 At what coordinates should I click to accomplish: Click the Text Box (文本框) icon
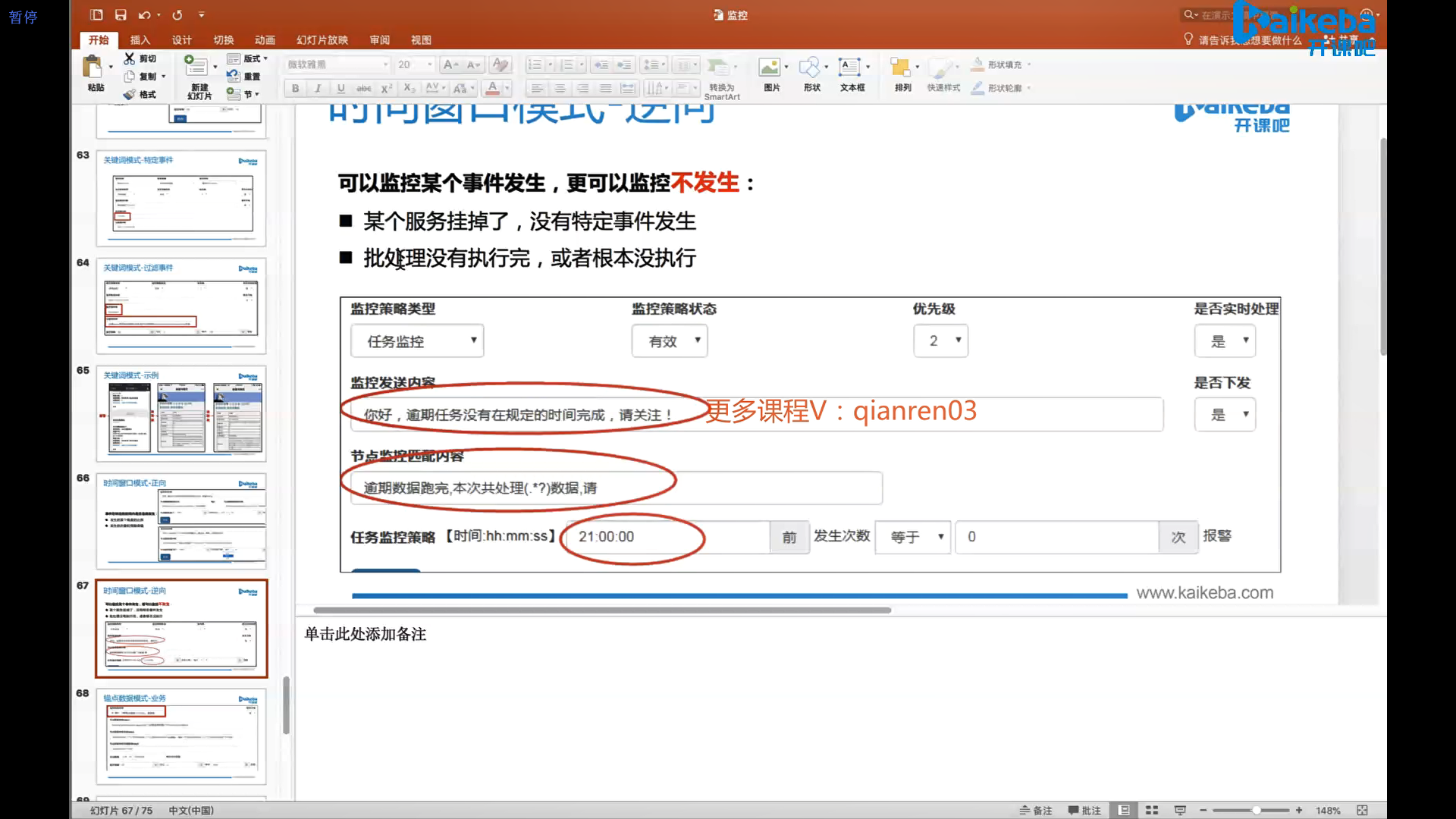(849, 67)
